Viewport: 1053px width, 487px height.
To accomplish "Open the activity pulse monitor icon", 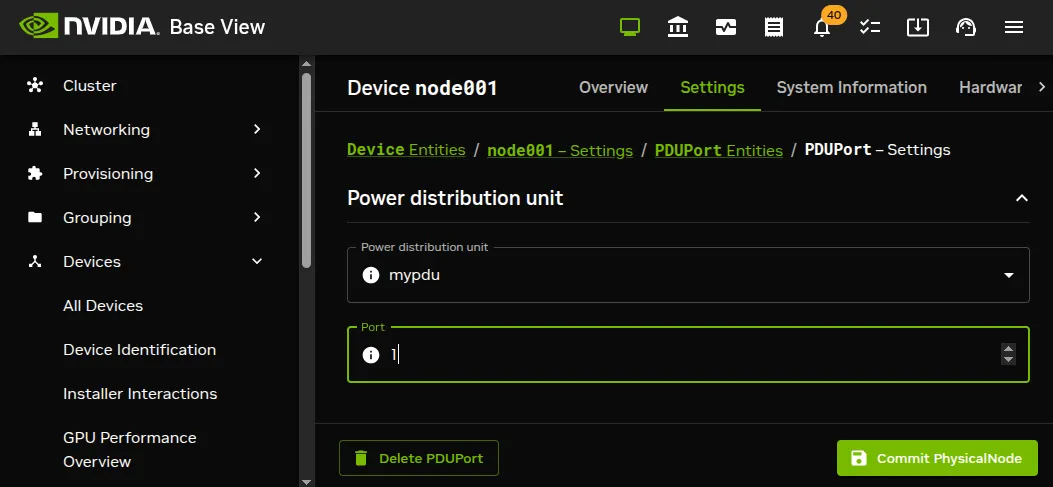I will [726, 27].
